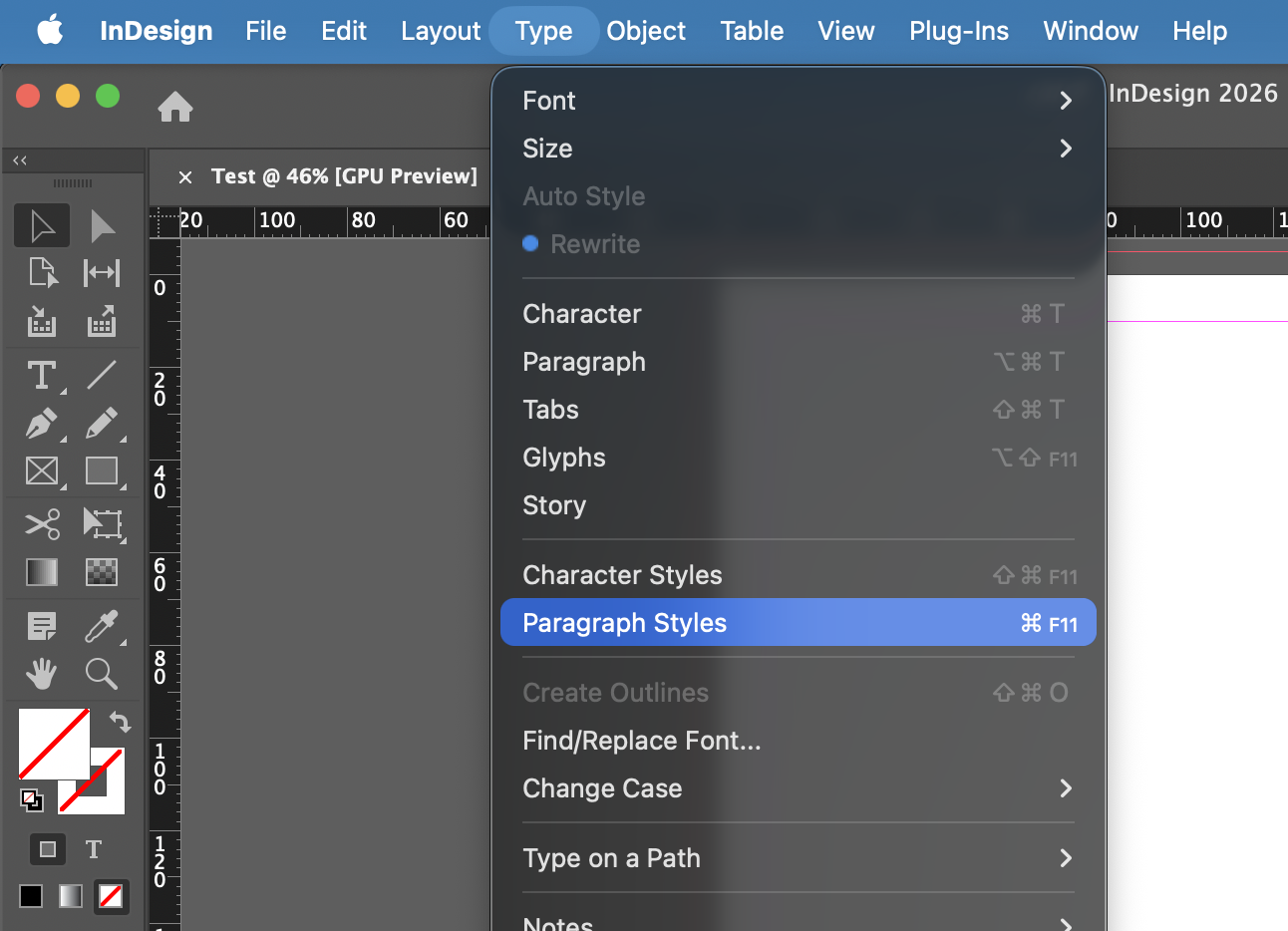Select the Zoom magnifier tool

(102, 675)
